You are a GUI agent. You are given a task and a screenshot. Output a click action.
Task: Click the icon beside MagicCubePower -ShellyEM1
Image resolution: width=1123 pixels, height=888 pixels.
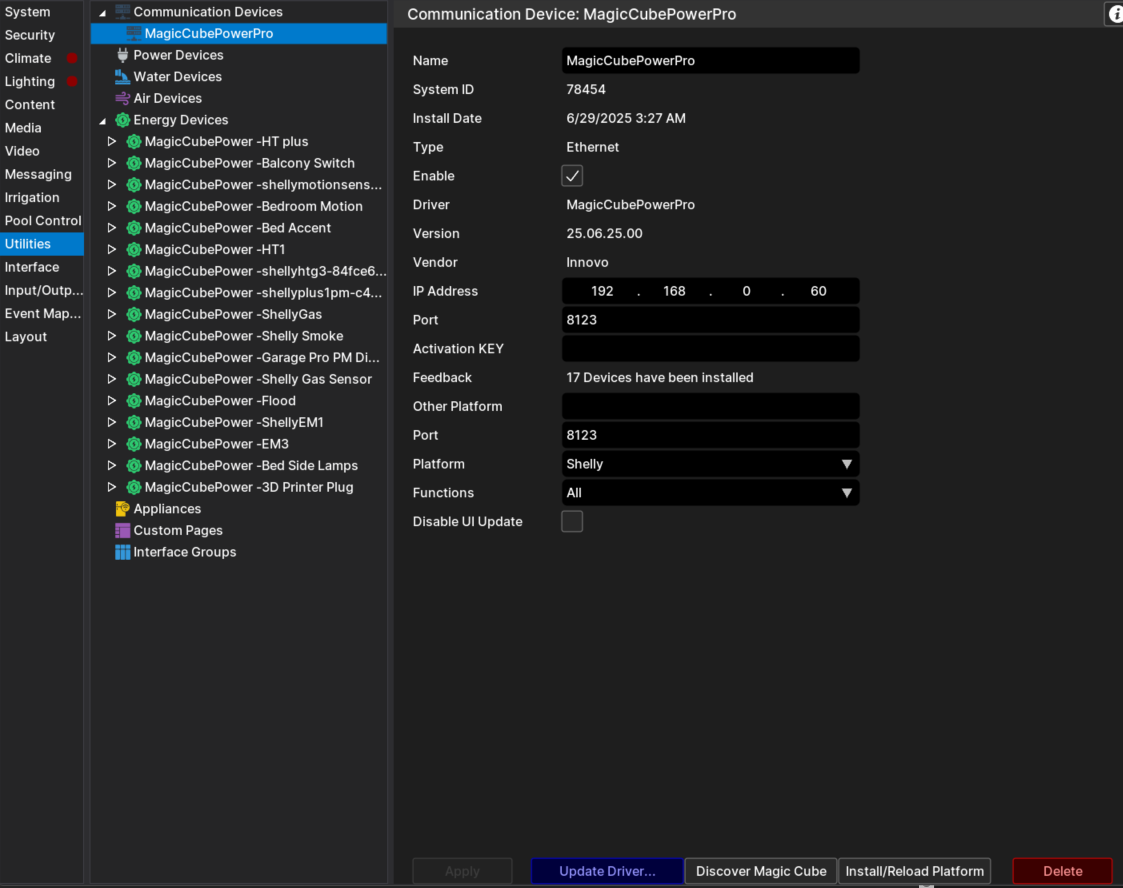[x=134, y=423]
